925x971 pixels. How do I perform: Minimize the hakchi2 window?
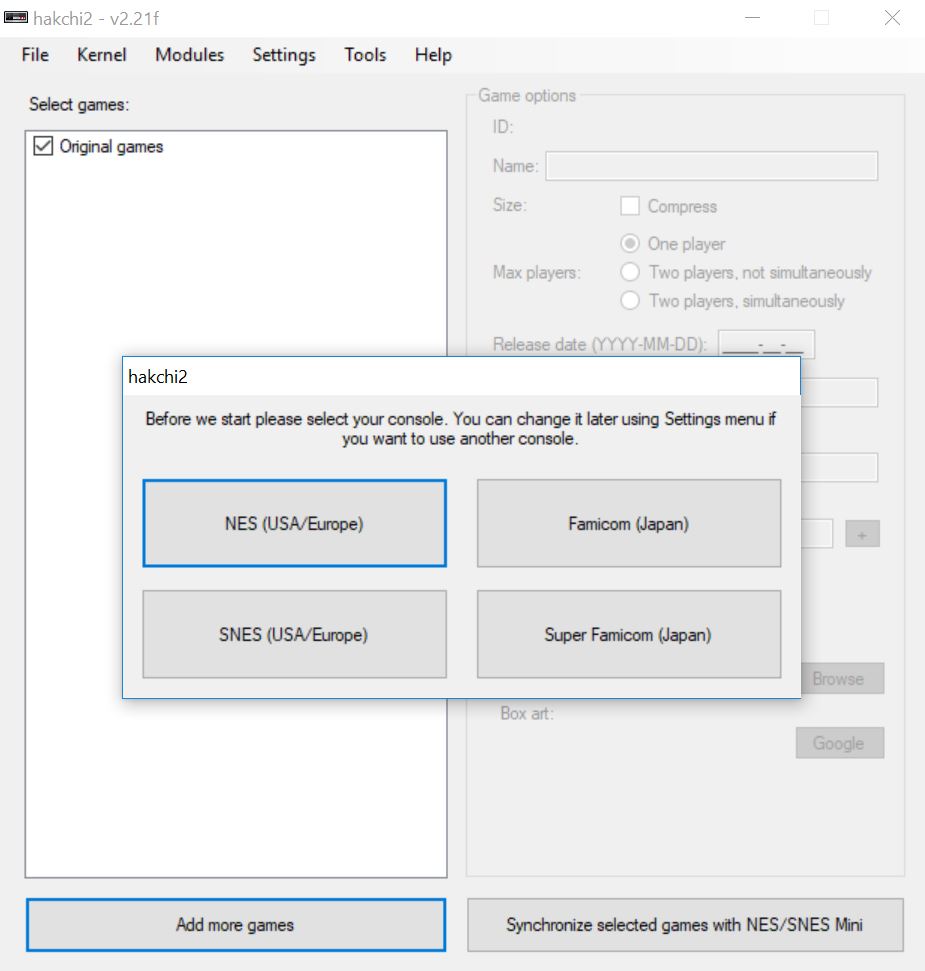752,18
